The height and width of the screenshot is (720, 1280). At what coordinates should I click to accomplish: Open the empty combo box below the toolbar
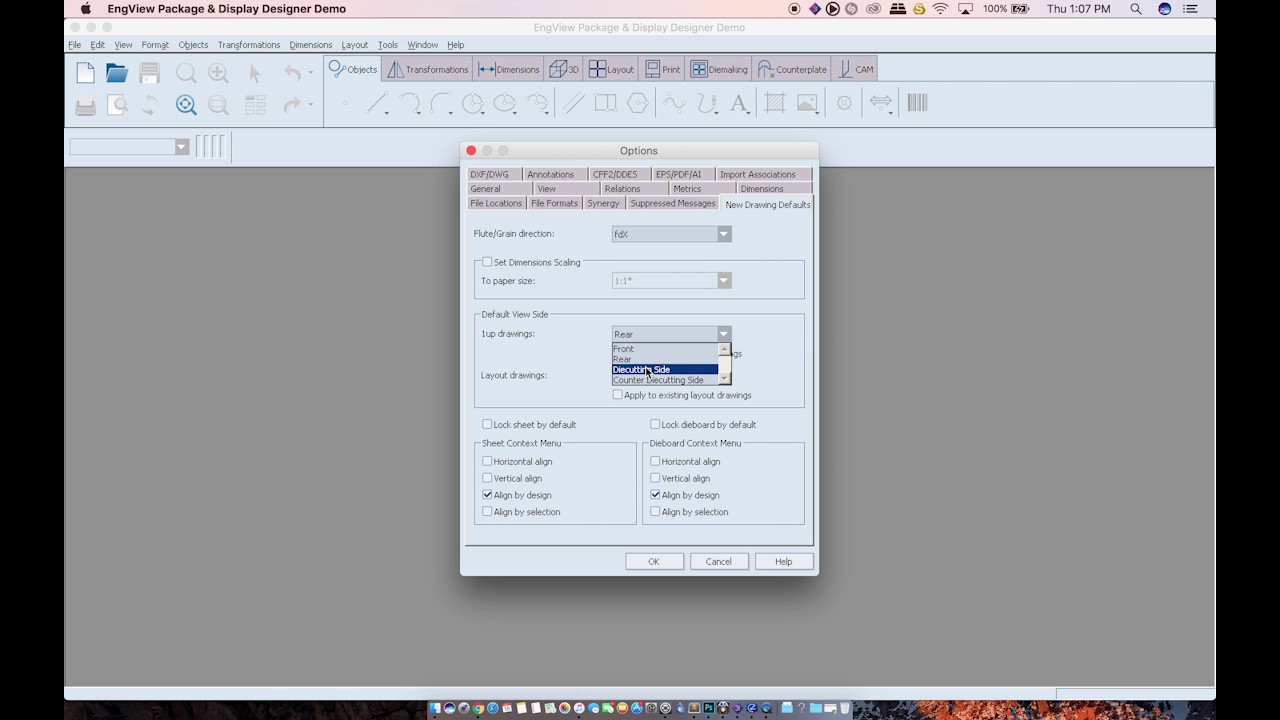click(129, 147)
